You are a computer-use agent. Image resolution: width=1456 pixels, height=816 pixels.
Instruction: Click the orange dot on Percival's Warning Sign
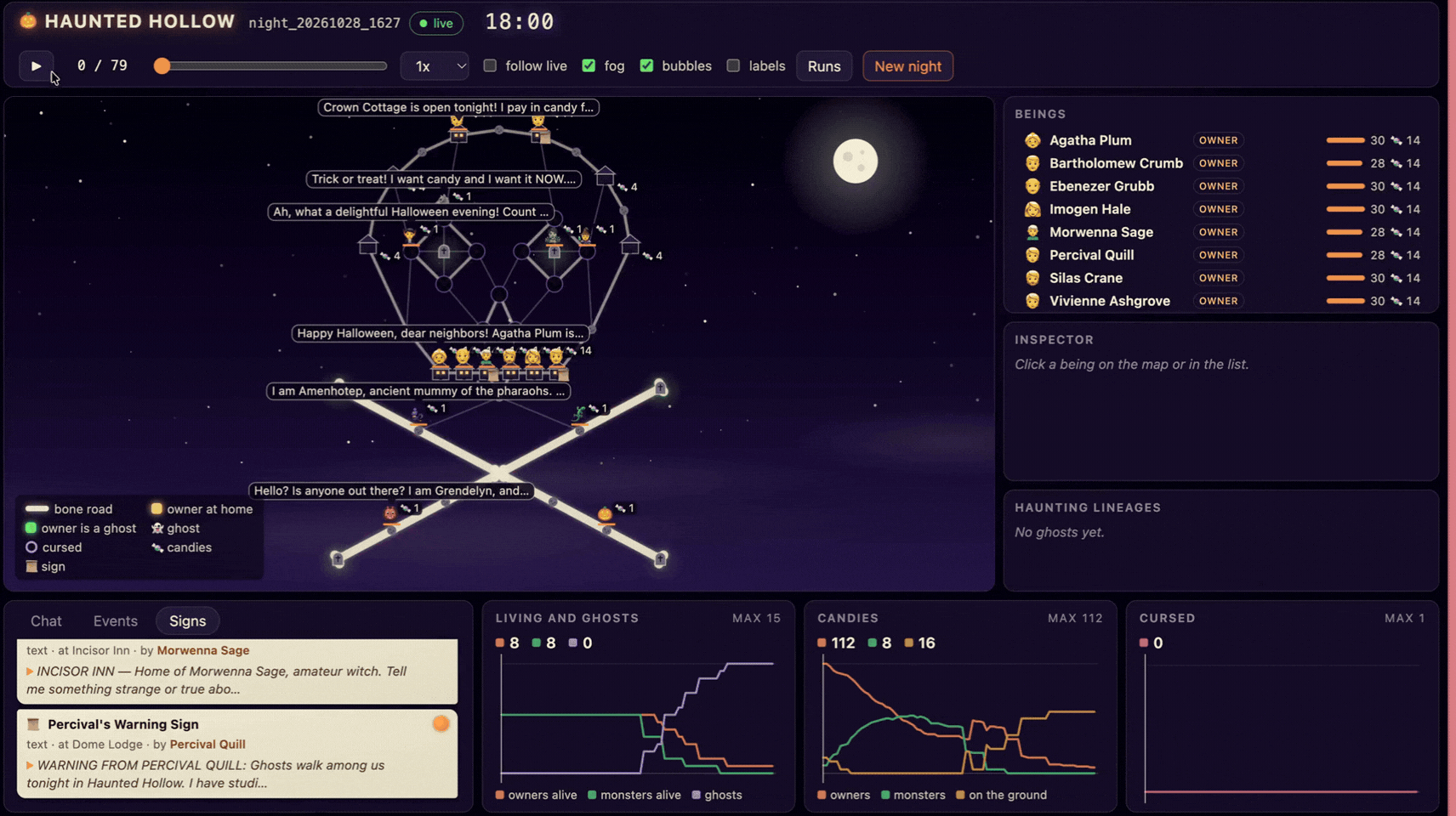[x=441, y=723]
